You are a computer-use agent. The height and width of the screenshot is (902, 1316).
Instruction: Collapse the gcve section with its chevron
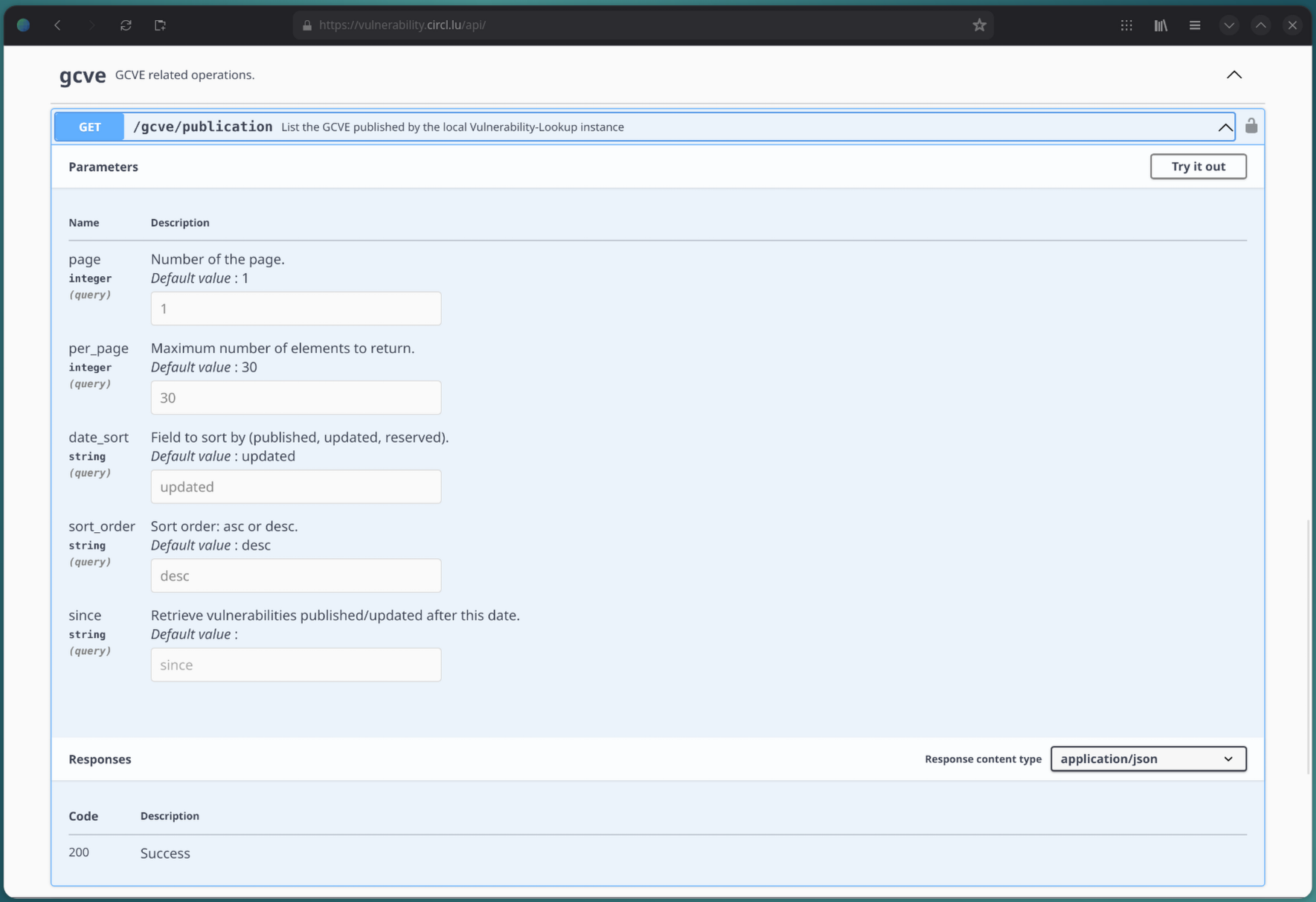pyautogui.click(x=1233, y=74)
